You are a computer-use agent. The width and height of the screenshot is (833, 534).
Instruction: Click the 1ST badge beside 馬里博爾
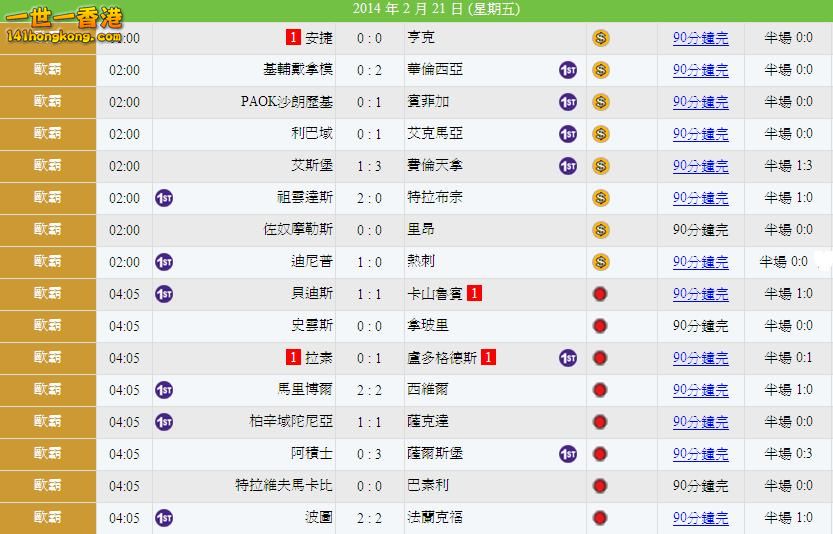coord(165,390)
